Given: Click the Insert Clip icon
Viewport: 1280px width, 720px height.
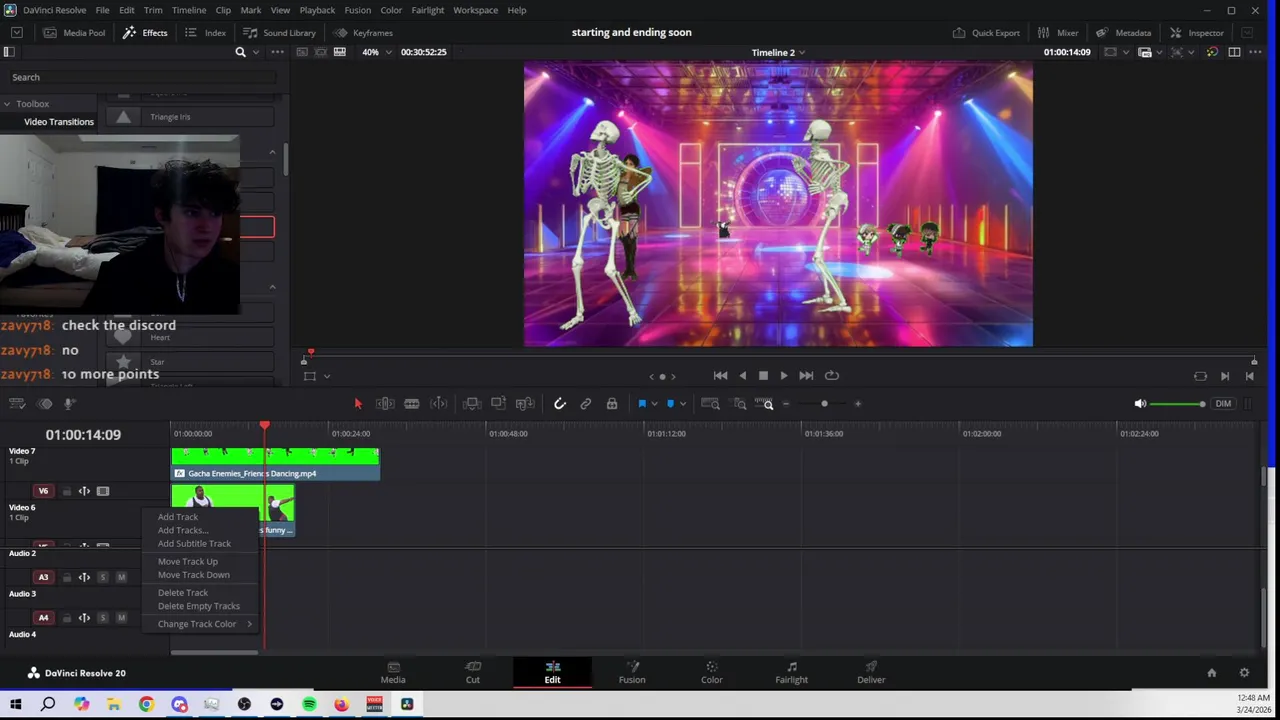Looking at the screenshot, I should (x=472, y=404).
